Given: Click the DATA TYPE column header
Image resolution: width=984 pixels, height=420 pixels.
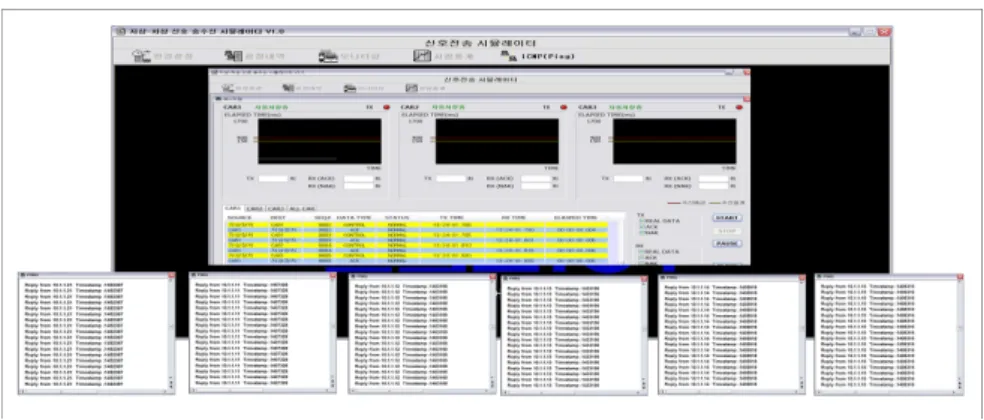Looking at the screenshot, I should 354,217.
